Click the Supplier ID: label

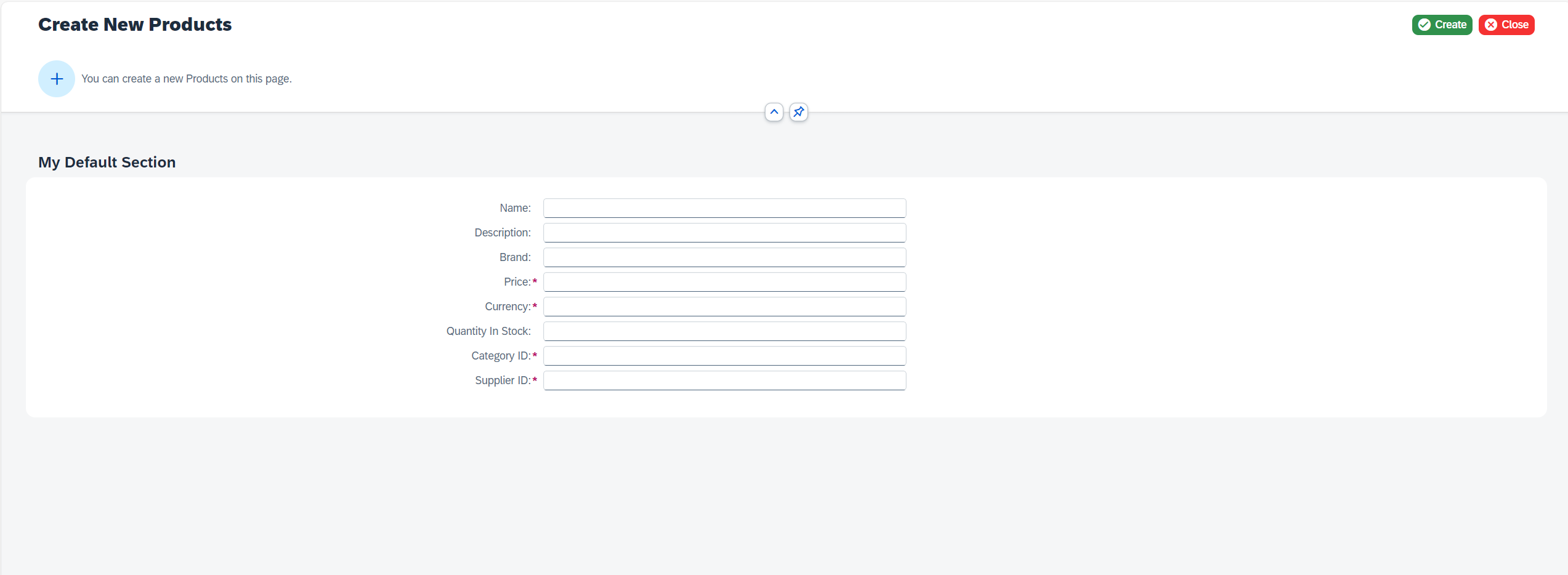tap(503, 380)
